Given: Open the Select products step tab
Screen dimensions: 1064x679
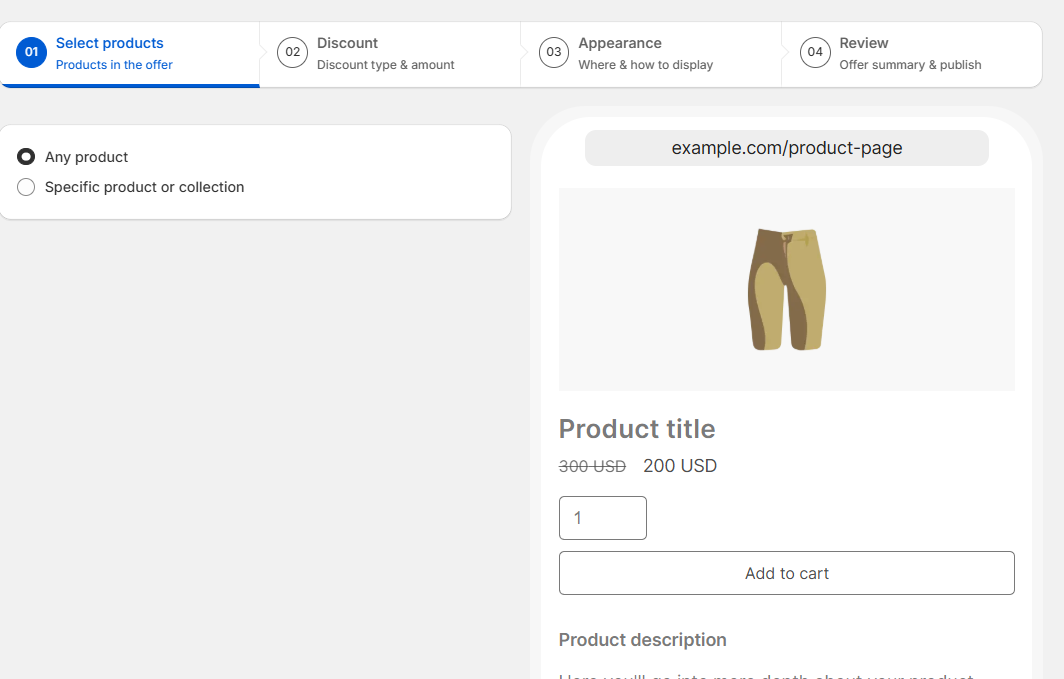Looking at the screenshot, I should tap(130, 54).
